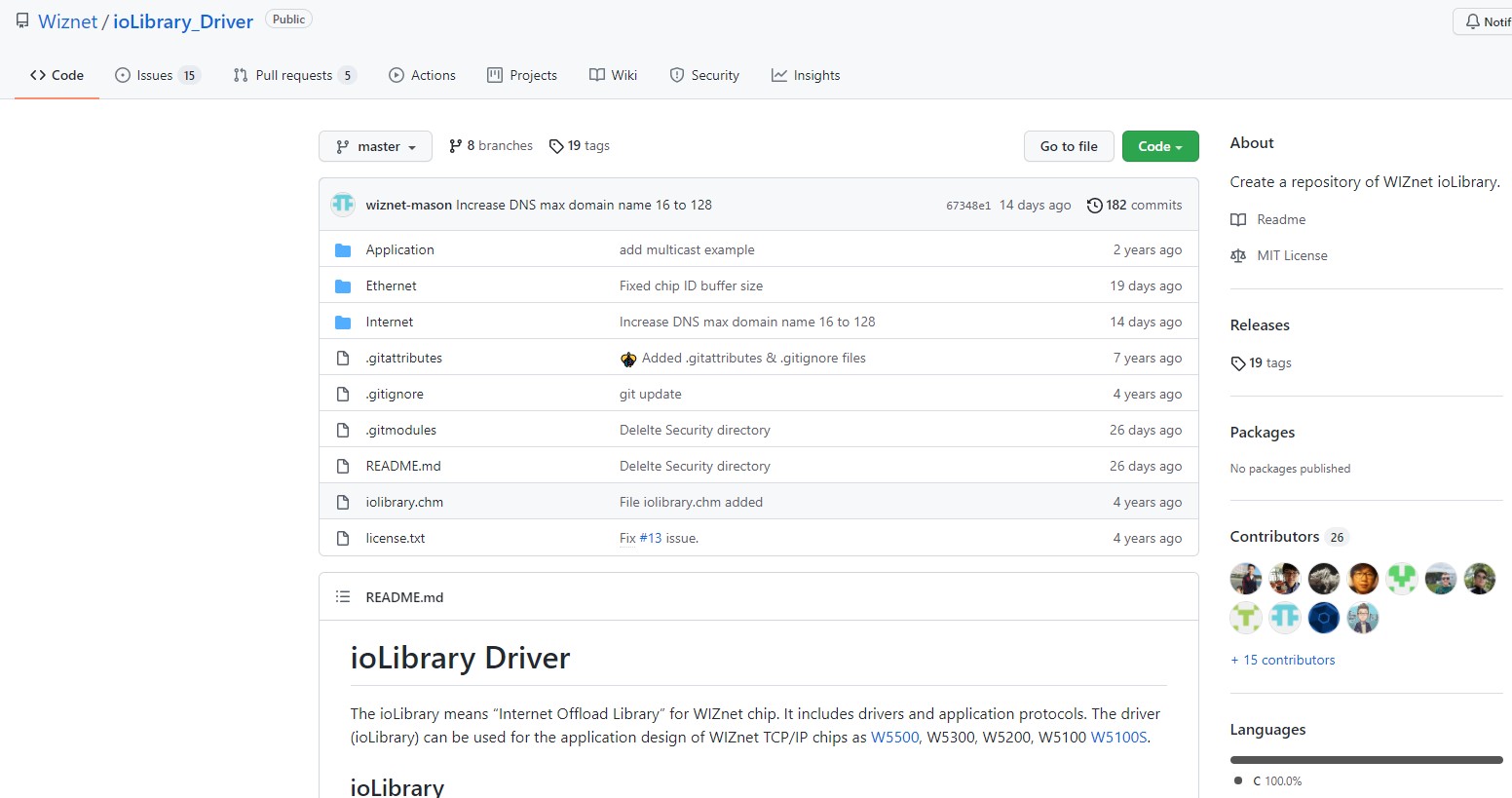
Task: Click the iolibrary.chm file icon
Action: click(x=343, y=503)
